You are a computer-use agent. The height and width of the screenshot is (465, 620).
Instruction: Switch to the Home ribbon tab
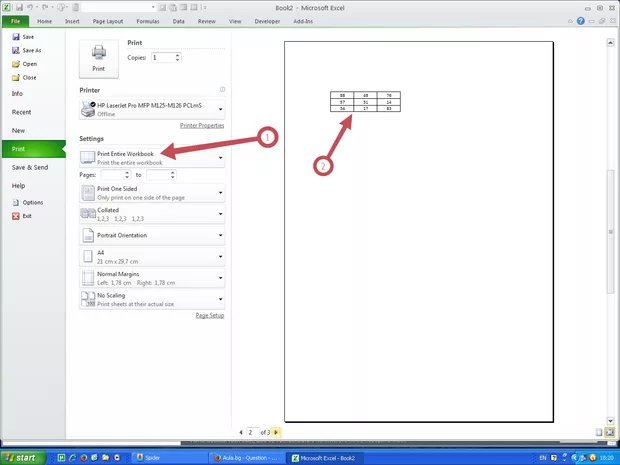tap(44, 21)
